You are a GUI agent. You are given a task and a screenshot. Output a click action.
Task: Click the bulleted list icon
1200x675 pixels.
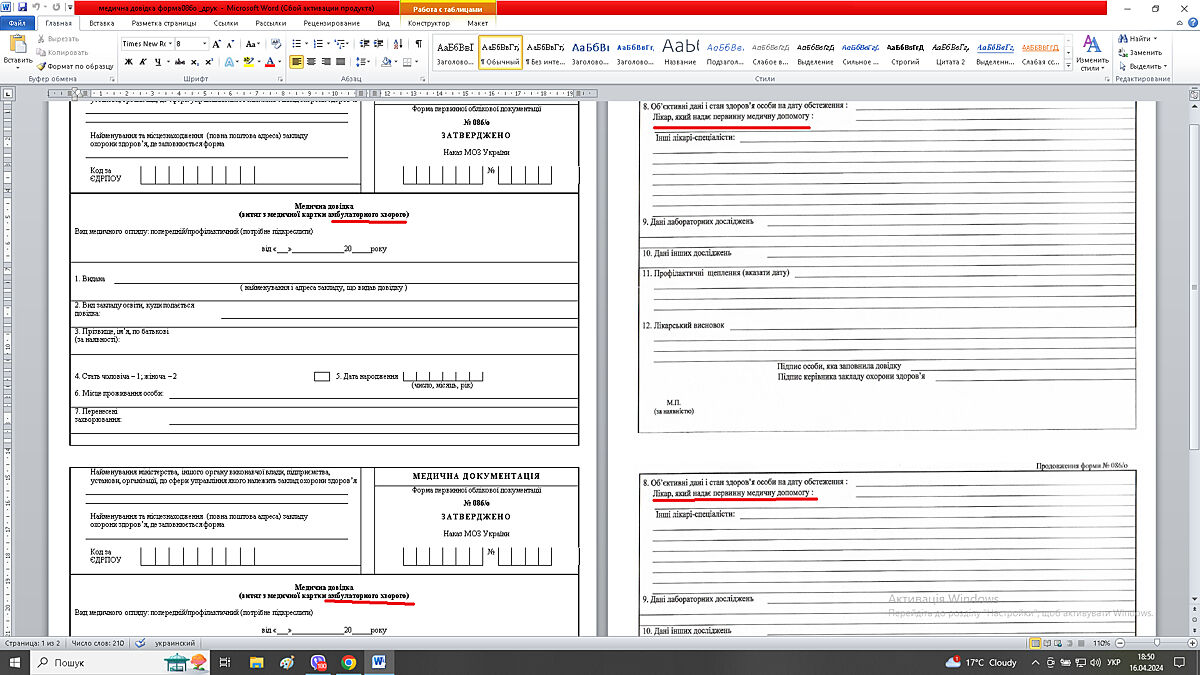(x=298, y=44)
